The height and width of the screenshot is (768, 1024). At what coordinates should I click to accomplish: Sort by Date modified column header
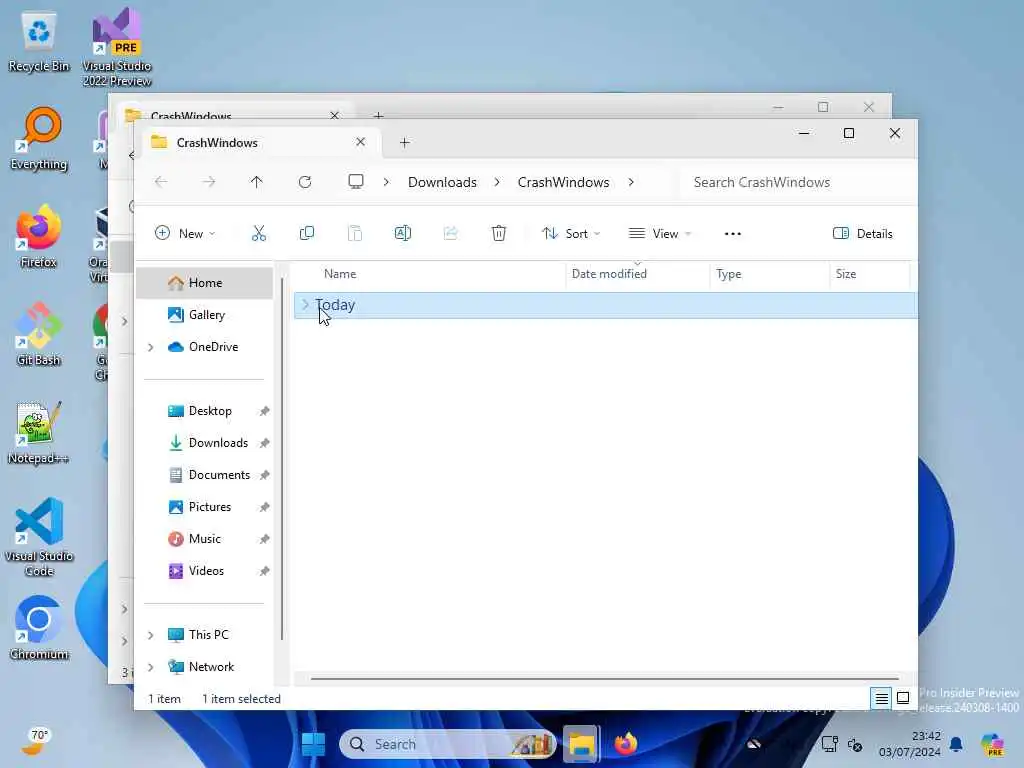pos(638,274)
